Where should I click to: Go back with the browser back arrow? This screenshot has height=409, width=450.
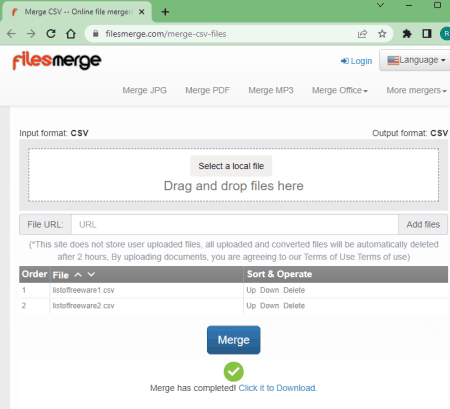pos(11,34)
